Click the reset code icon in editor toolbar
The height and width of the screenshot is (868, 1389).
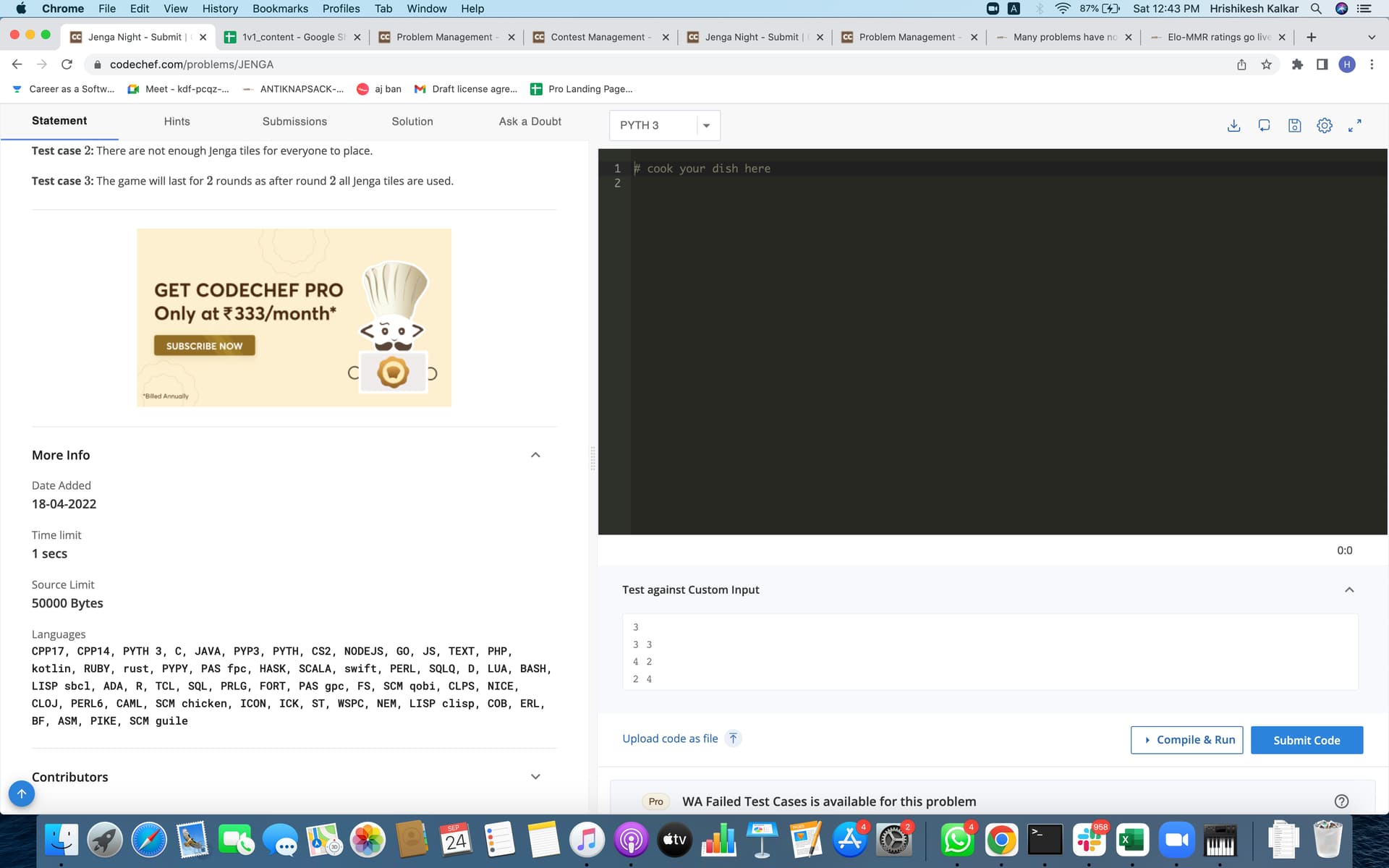[x=1264, y=125]
